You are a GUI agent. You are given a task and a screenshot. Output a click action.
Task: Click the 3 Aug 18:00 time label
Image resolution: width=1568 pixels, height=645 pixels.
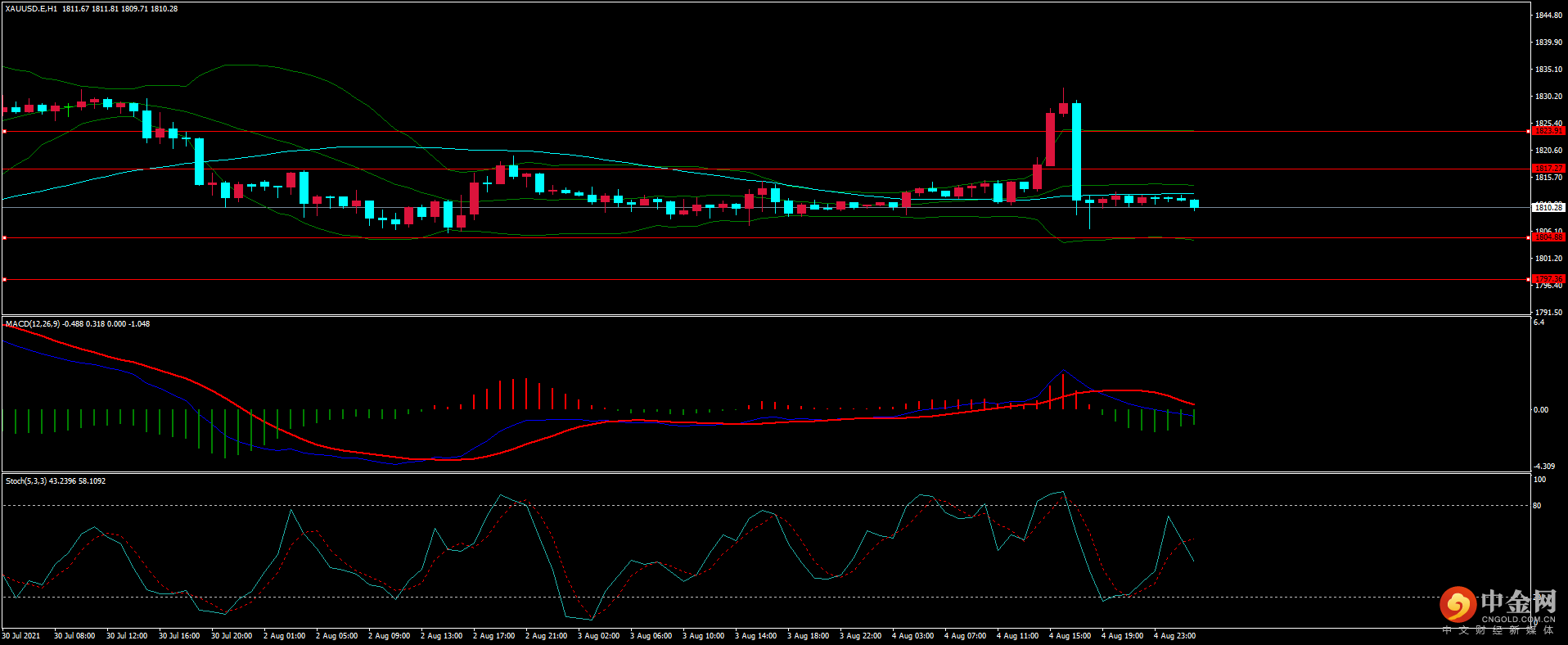pos(808,636)
